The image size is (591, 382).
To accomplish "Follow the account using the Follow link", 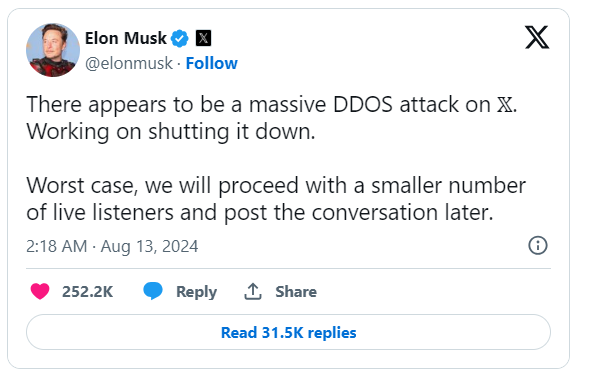I will click(x=212, y=63).
